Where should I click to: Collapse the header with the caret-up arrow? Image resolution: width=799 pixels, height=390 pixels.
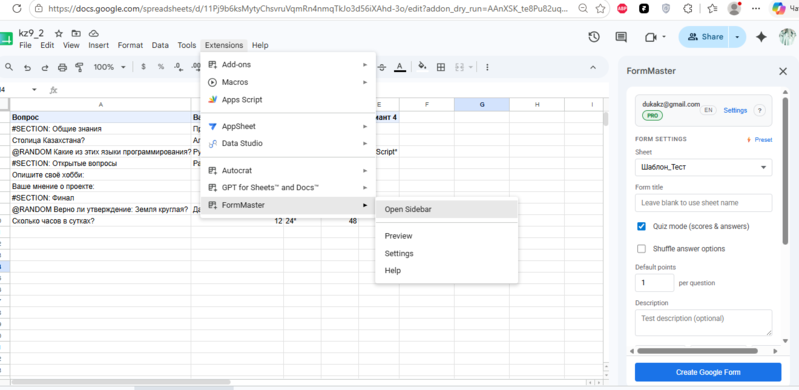coord(593,67)
